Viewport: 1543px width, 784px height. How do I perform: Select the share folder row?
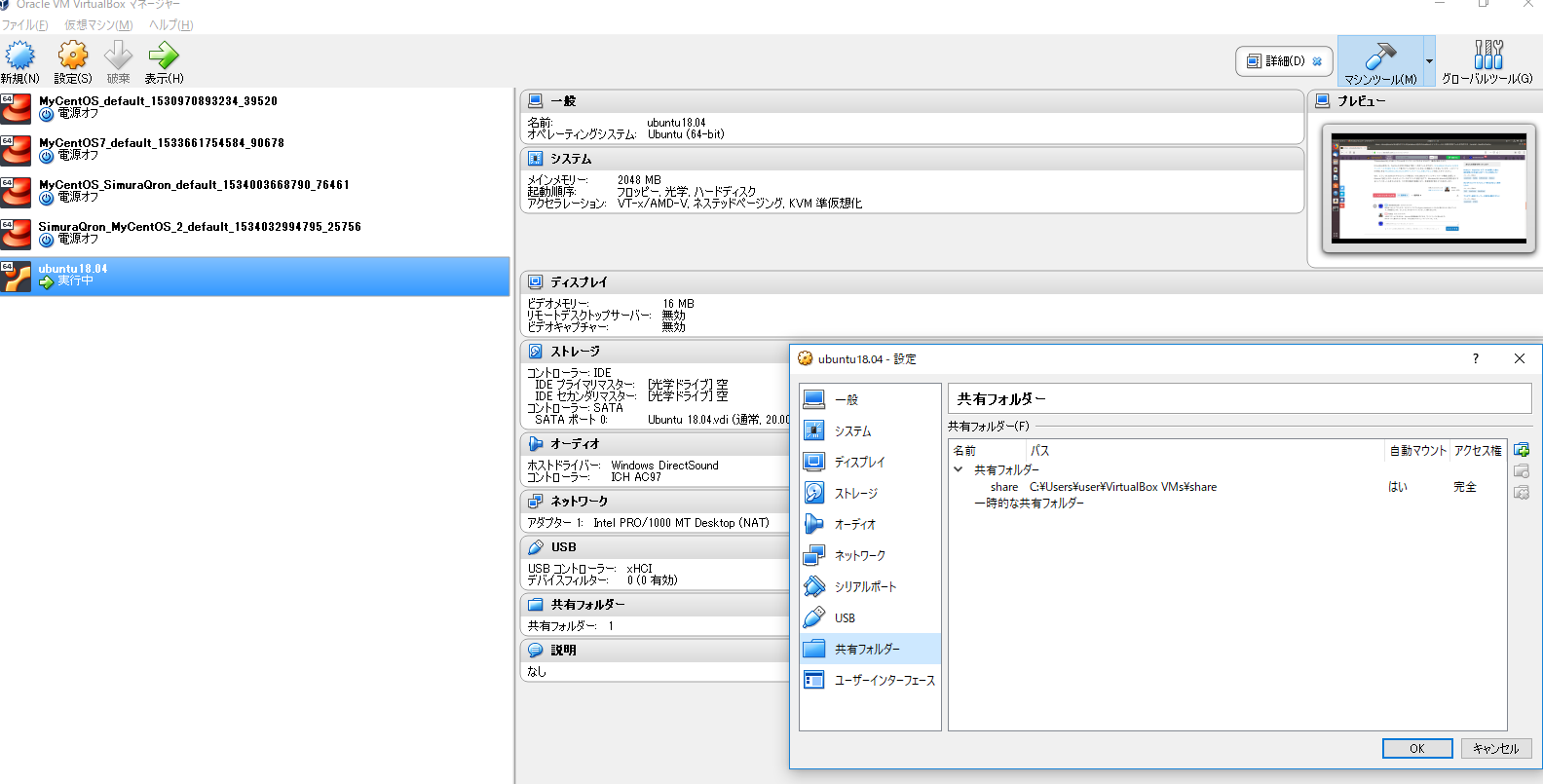(x=1227, y=487)
